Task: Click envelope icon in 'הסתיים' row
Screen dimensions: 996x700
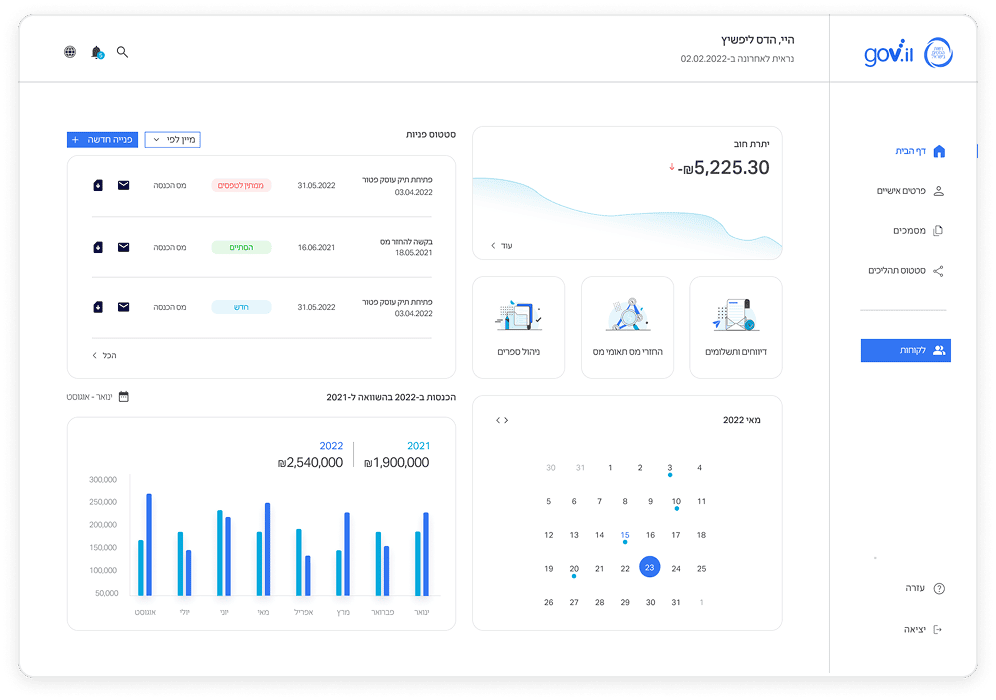Action: pos(123,247)
